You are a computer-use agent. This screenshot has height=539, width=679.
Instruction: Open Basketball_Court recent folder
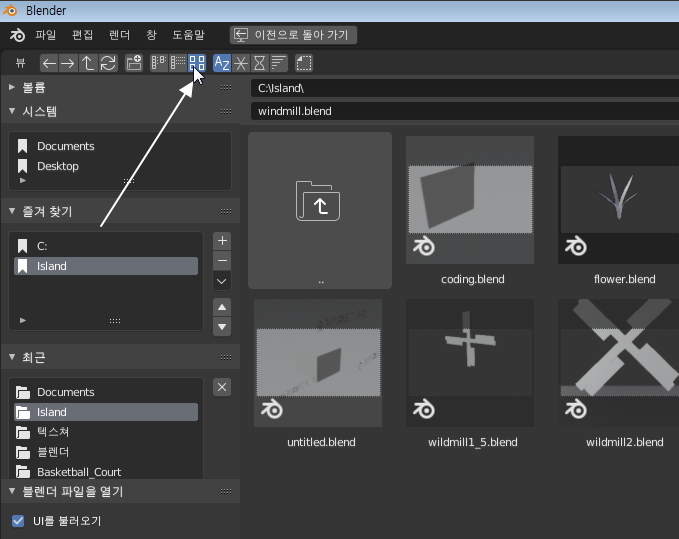coord(106,472)
